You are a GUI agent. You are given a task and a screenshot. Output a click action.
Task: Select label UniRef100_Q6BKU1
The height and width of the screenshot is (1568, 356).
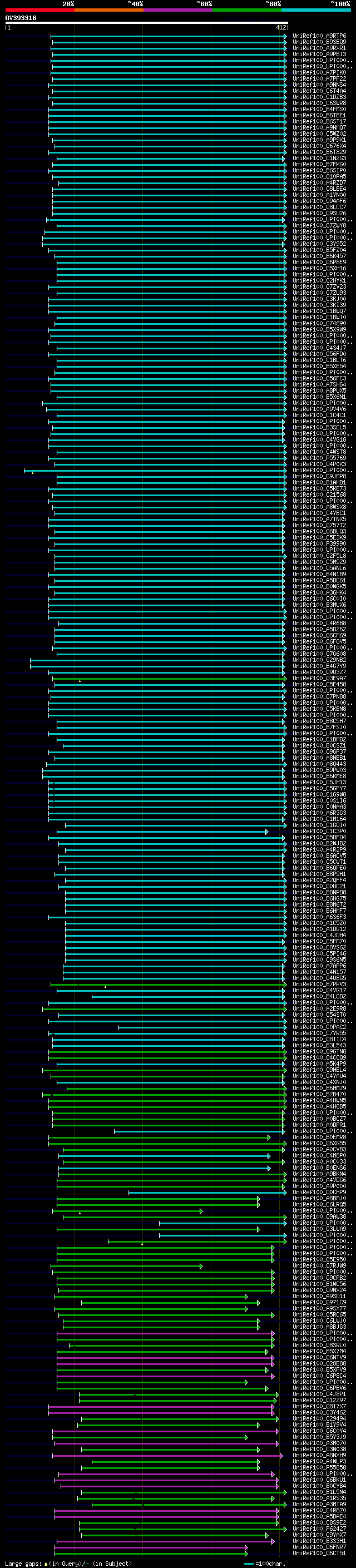coord(319,1480)
